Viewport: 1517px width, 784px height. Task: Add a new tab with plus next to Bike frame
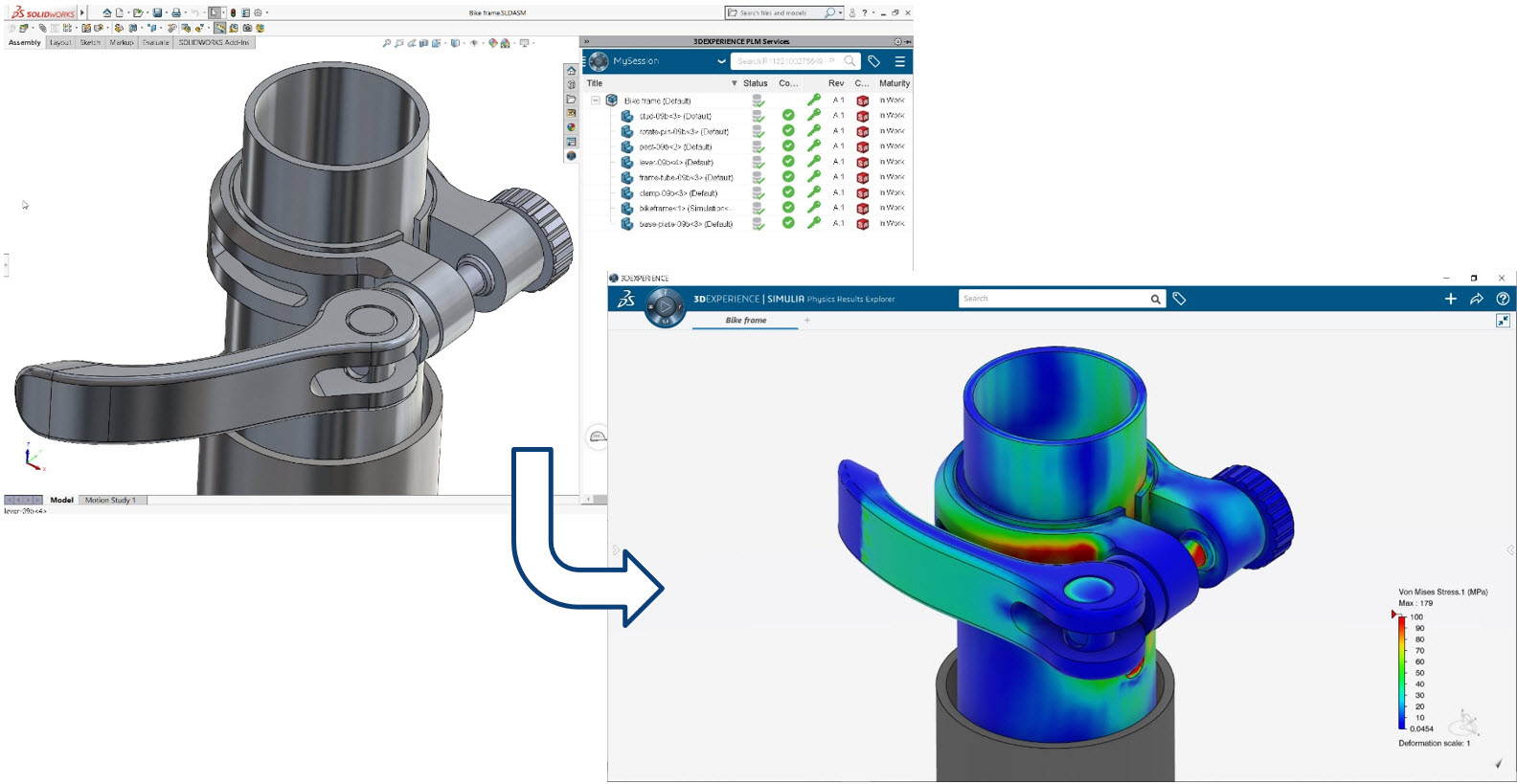click(807, 320)
